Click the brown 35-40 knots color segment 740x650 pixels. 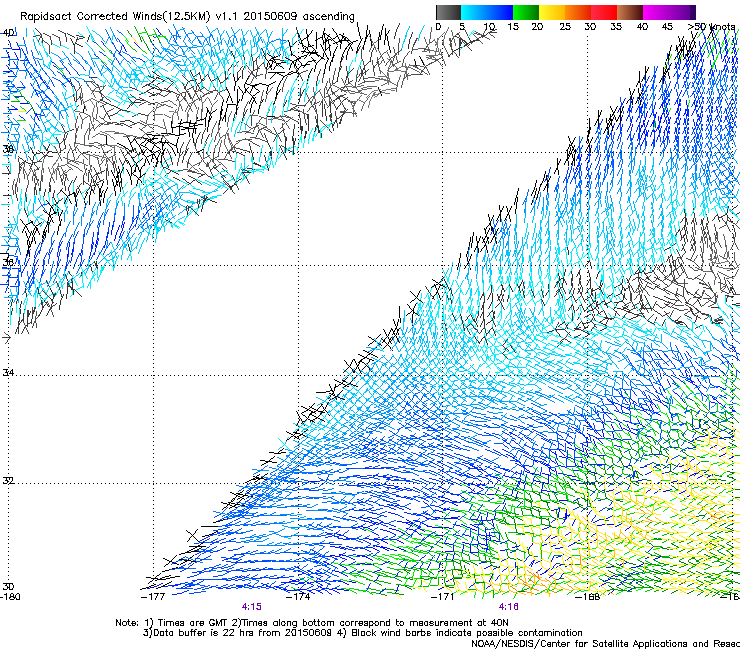pos(630,12)
